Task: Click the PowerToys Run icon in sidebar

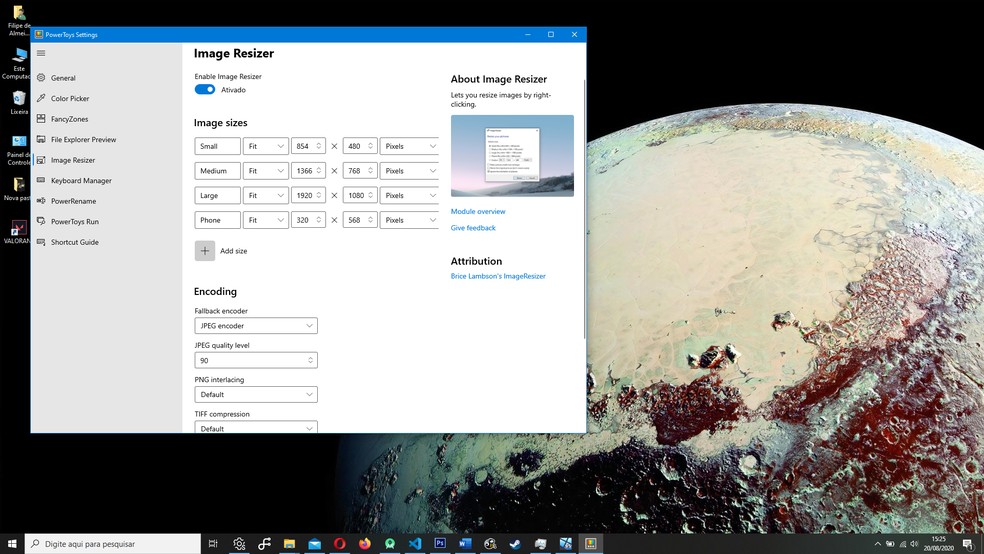Action: (x=41, y=222)
